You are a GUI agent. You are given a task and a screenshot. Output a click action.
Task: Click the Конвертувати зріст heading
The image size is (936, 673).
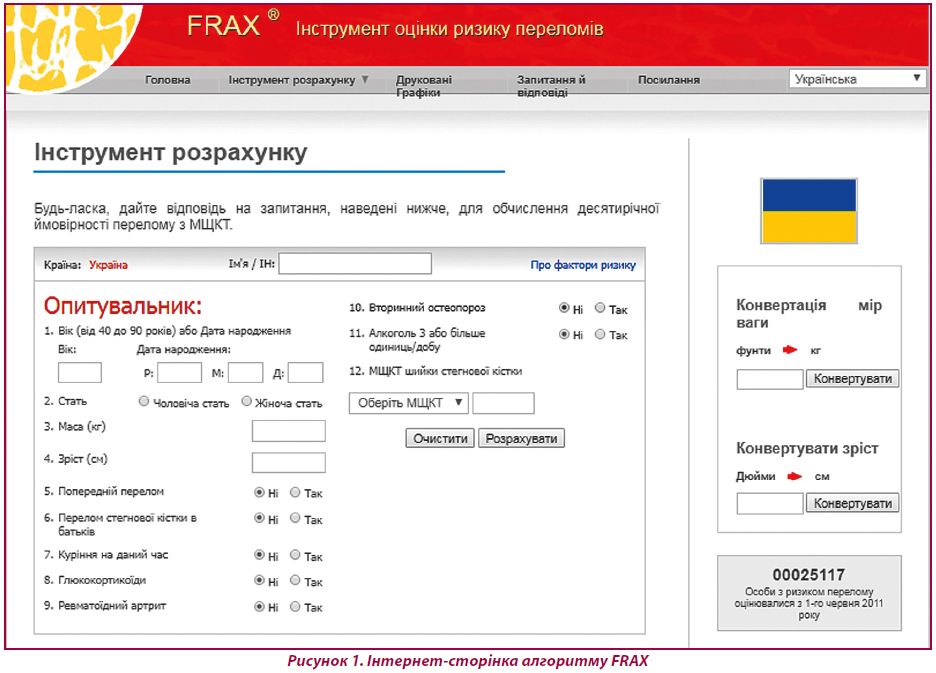pos(807,448)
